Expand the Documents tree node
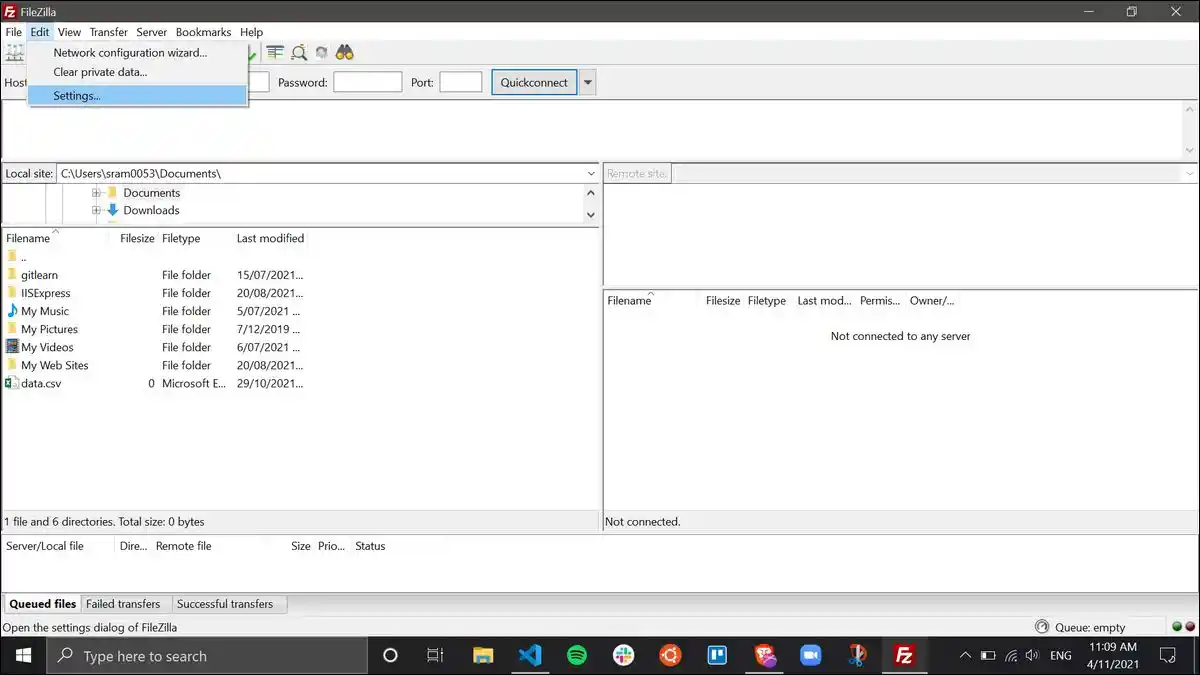This screenshot has width=1200, height=675. tap(97, 193)
